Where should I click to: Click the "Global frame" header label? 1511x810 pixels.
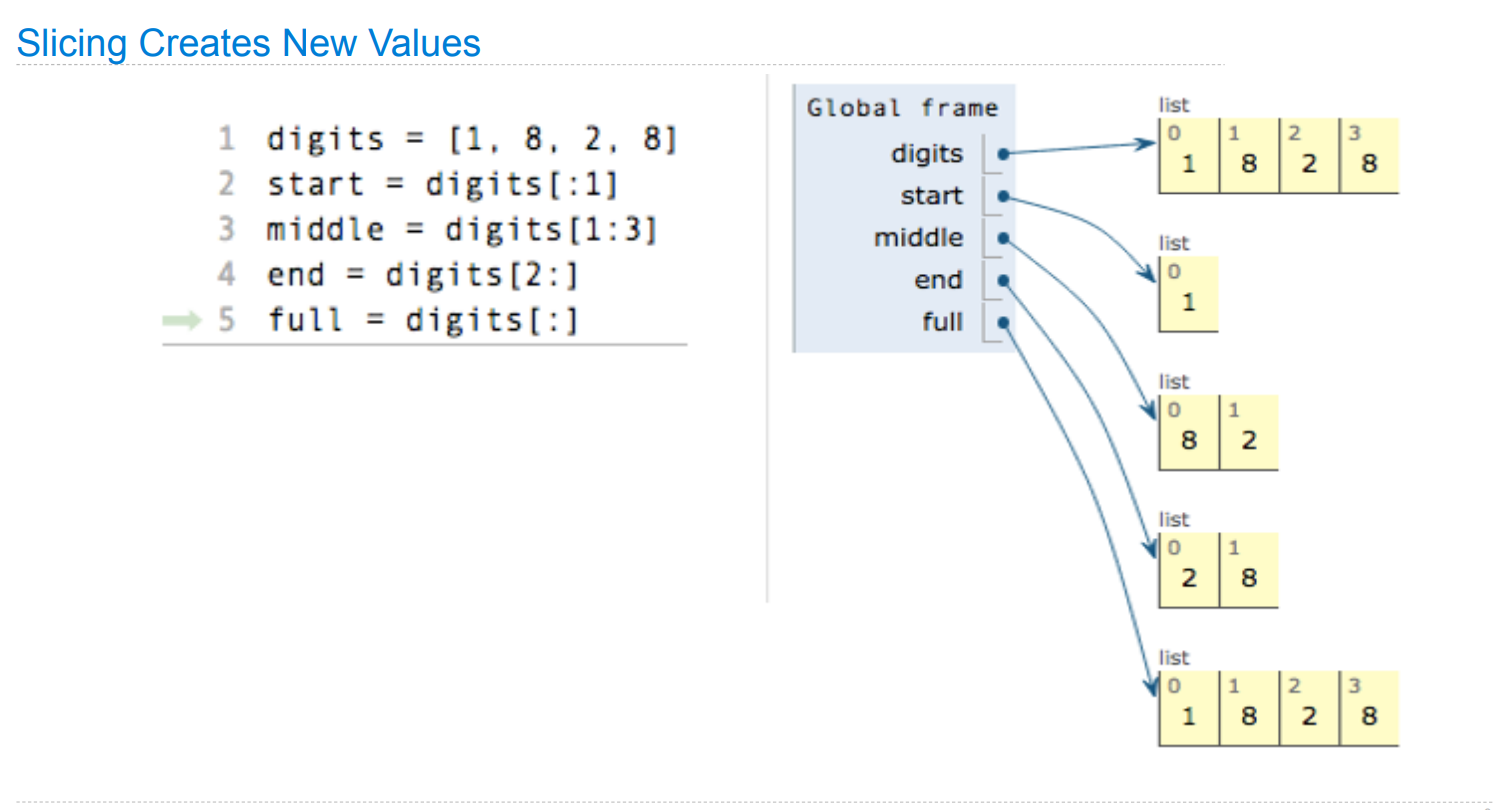(902, 108)
